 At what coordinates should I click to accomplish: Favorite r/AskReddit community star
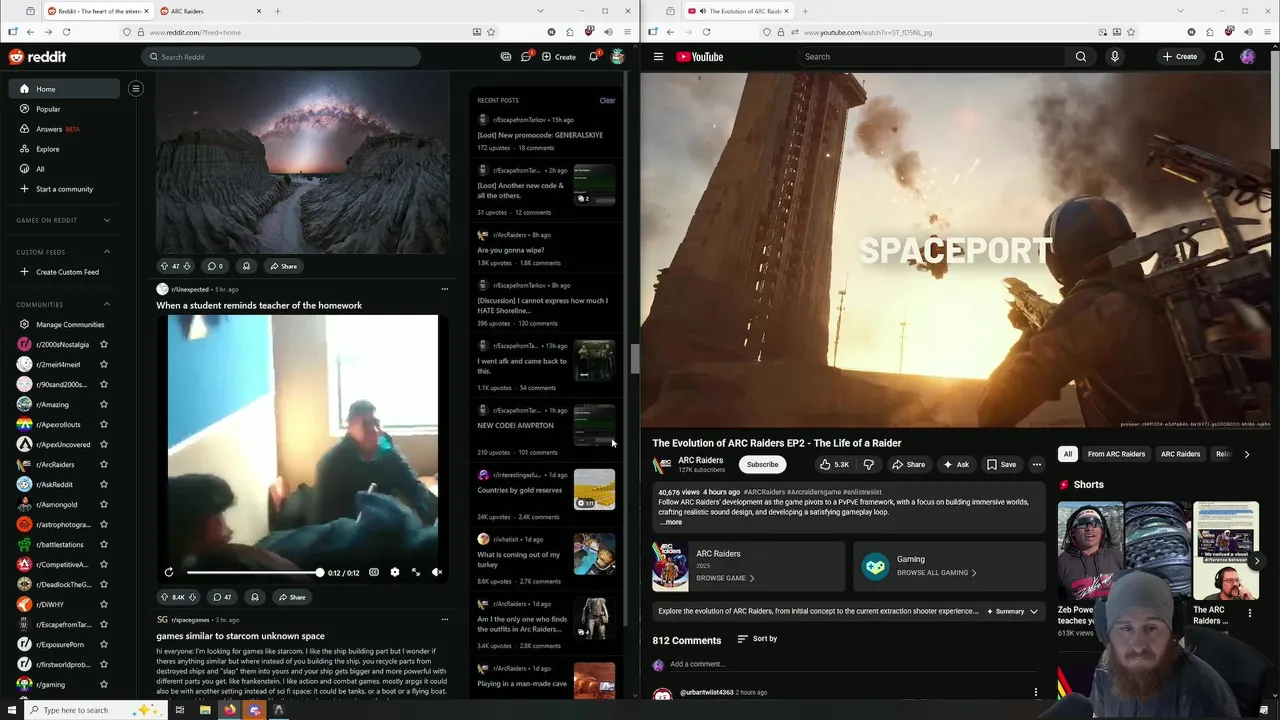(x=104, y=484)
